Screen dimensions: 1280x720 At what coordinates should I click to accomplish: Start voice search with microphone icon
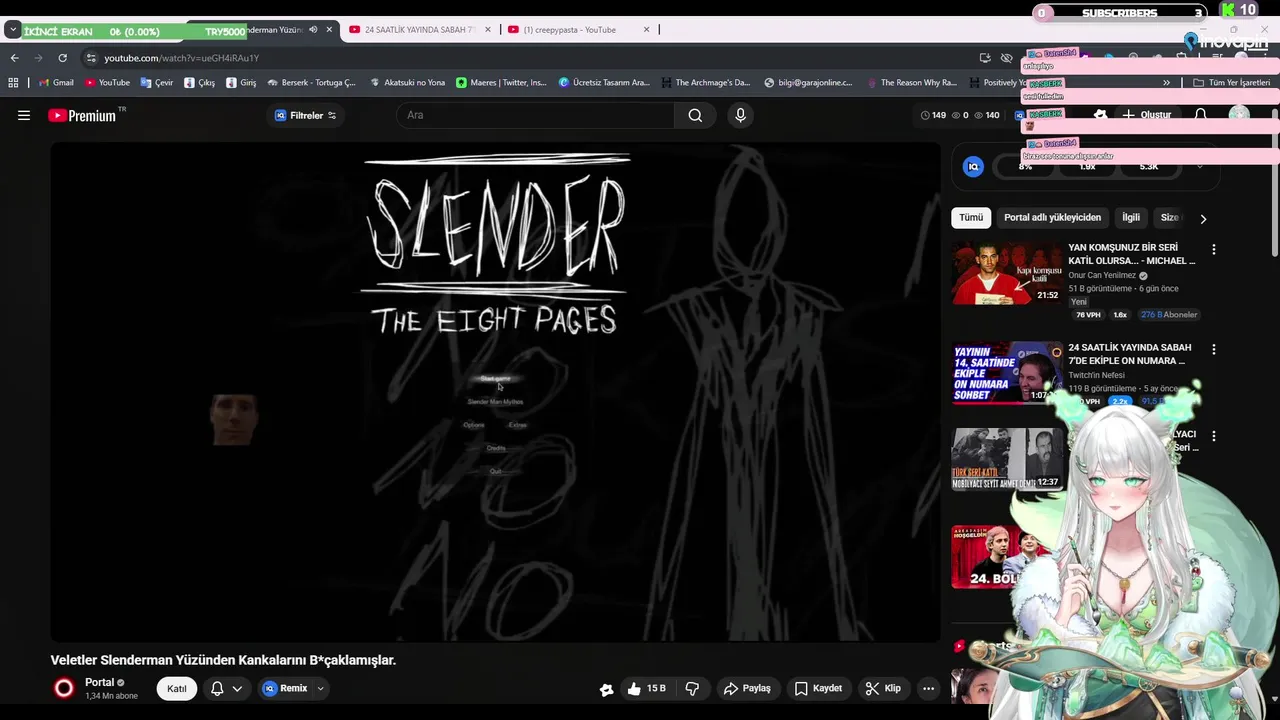coord(740,115)
